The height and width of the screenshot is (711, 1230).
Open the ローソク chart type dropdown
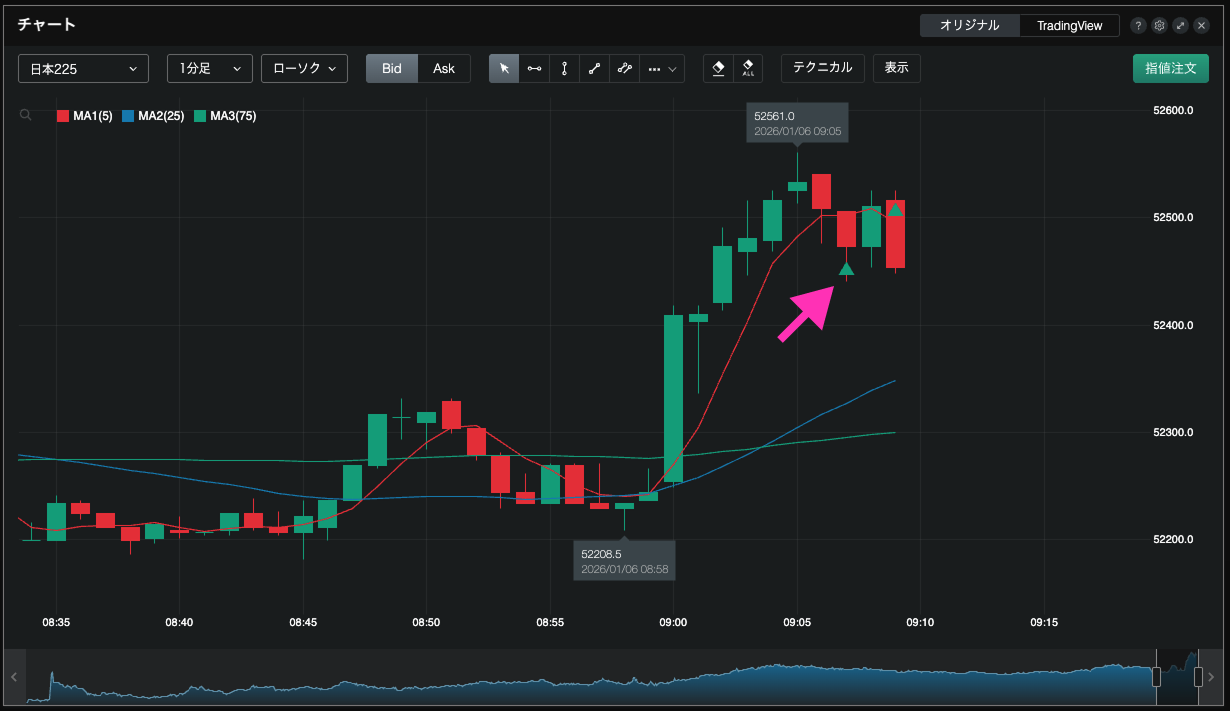(304, 69)
